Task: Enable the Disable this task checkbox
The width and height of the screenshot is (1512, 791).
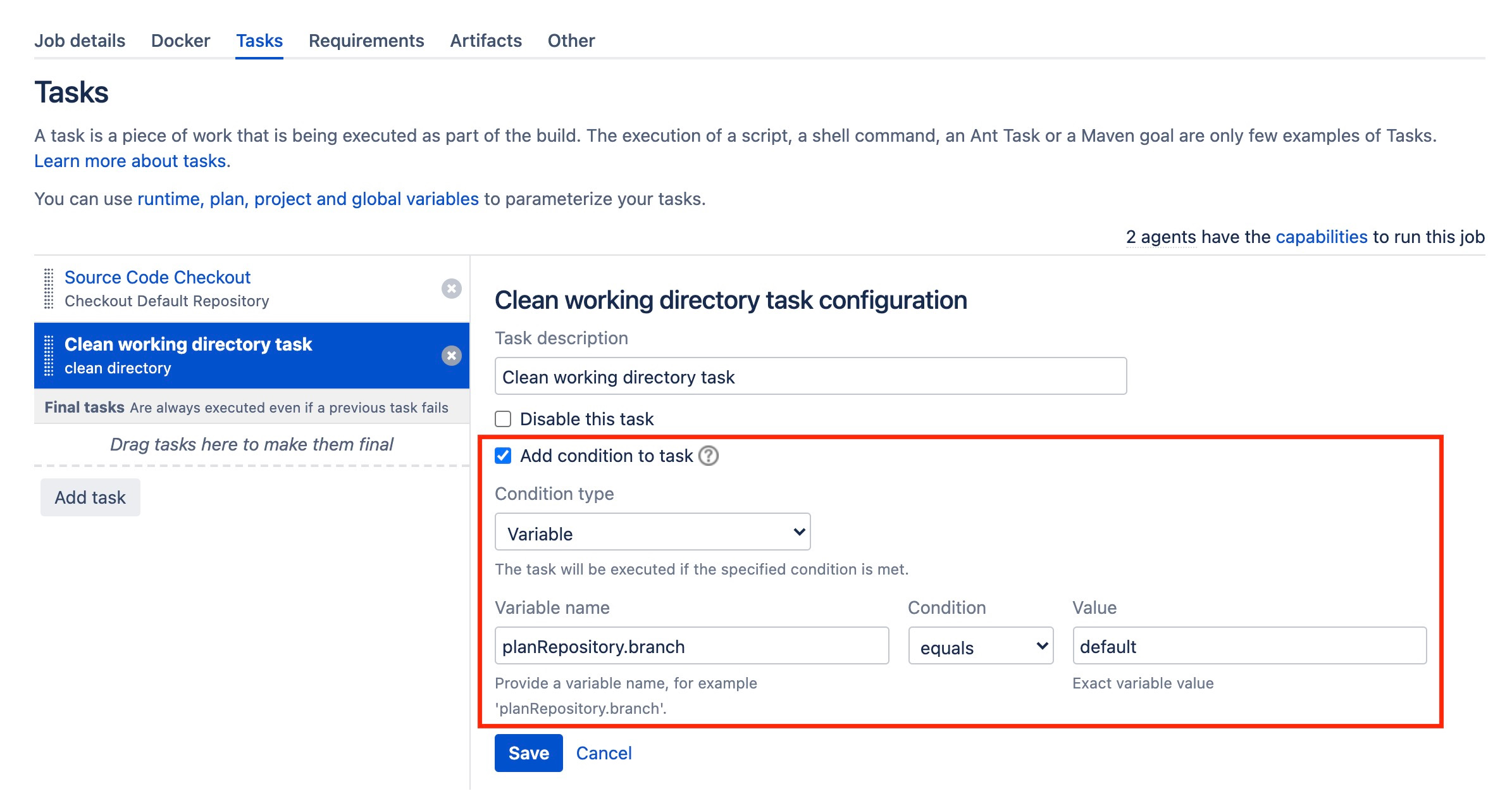Action: click(503, 419)
